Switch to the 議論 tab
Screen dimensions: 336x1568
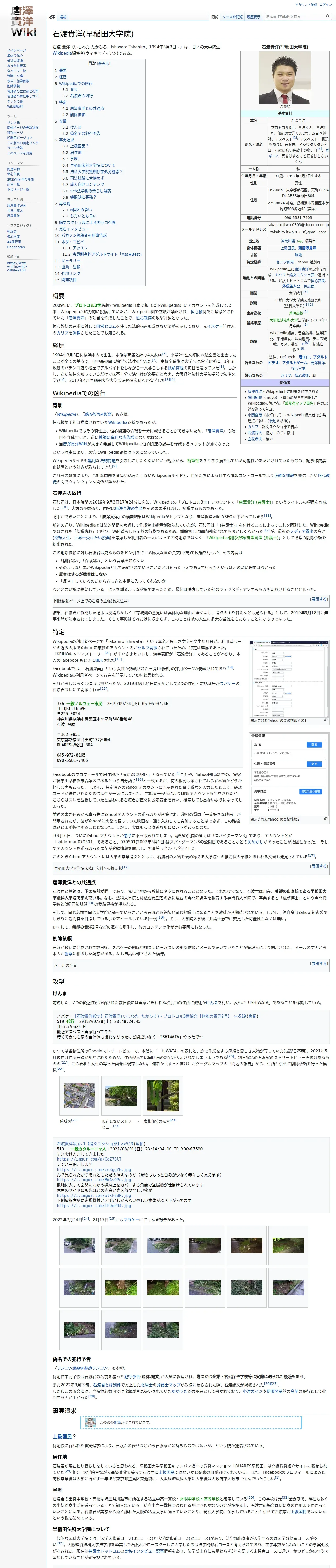(63, 17)
